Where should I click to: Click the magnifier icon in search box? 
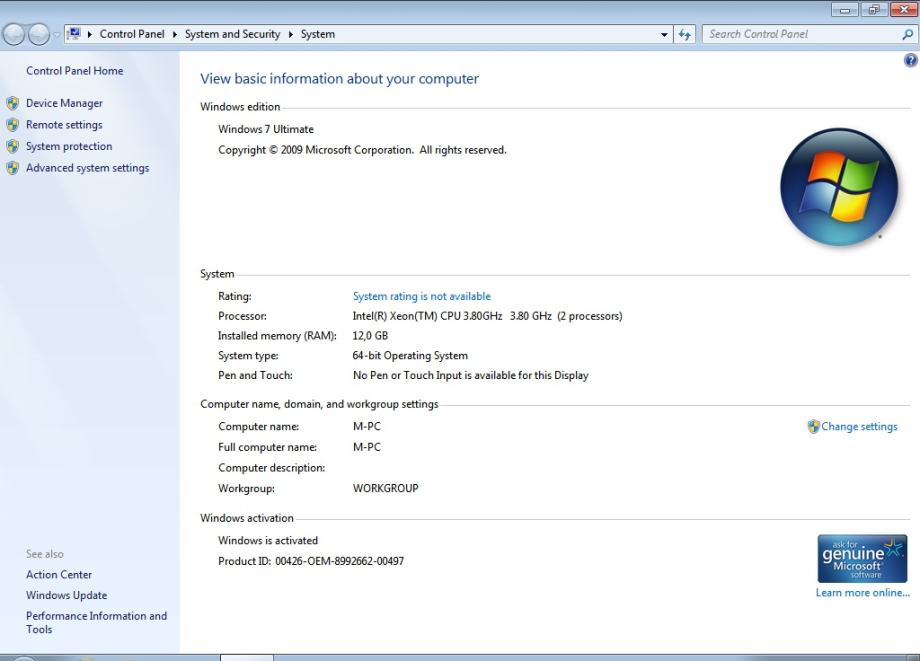click(x=907, y=34)
